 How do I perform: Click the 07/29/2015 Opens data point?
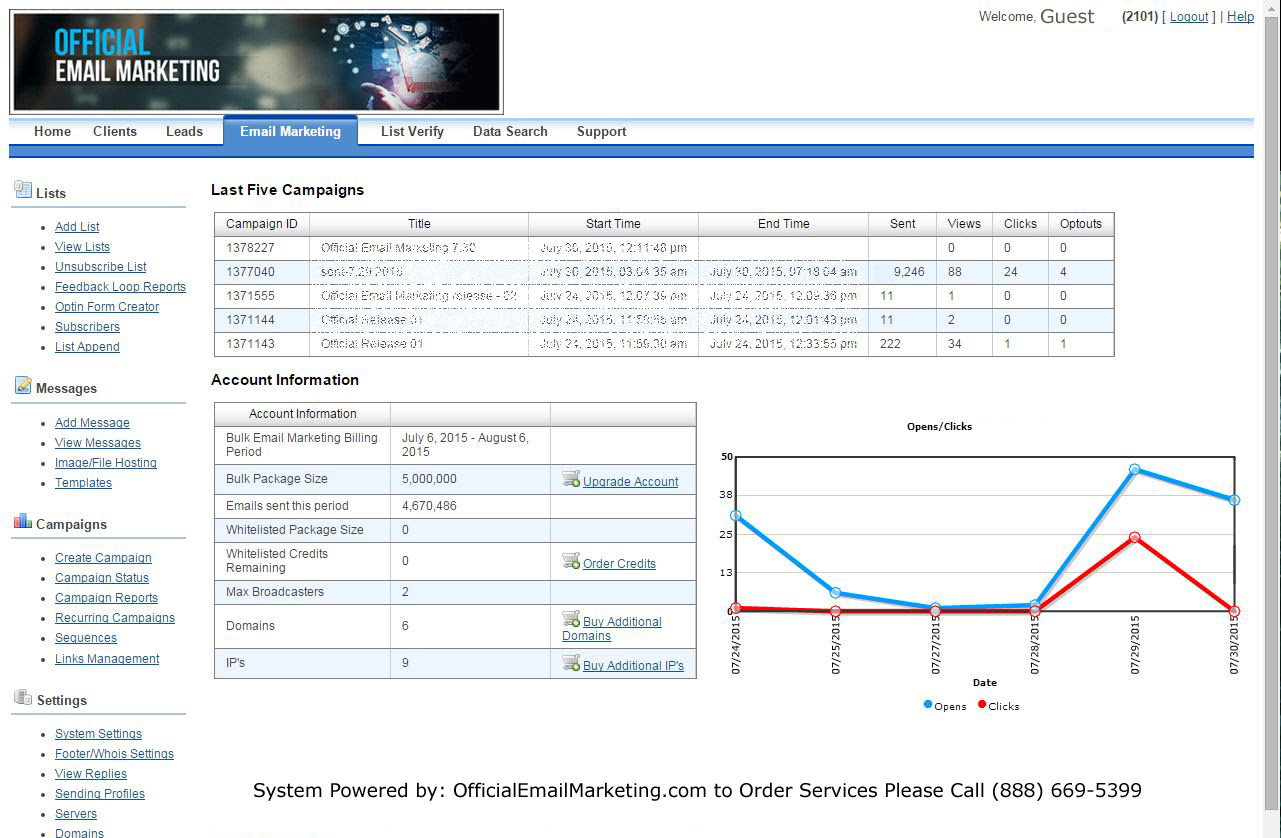(x=1134, y=469)
